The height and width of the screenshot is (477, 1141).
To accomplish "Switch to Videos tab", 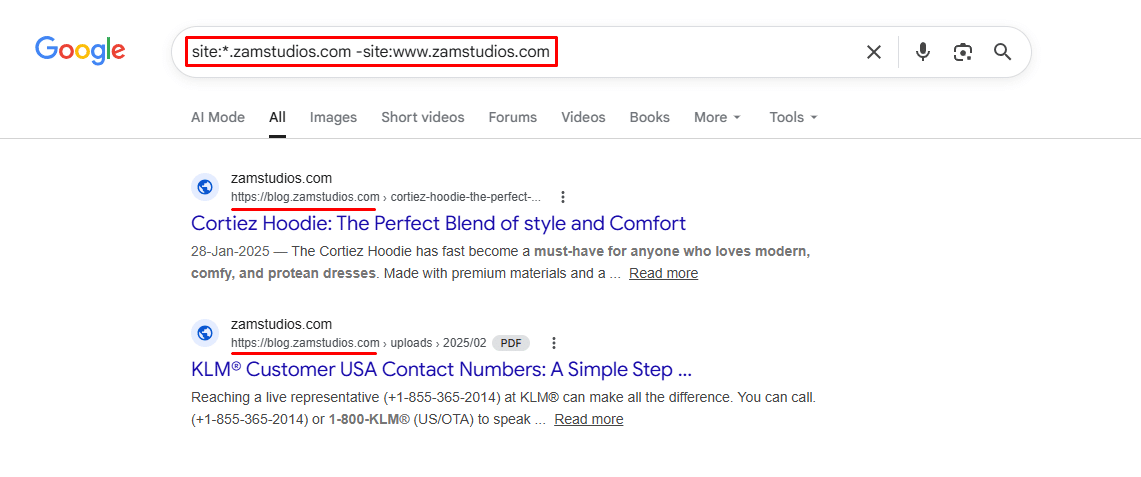I will tap(583, 117).
